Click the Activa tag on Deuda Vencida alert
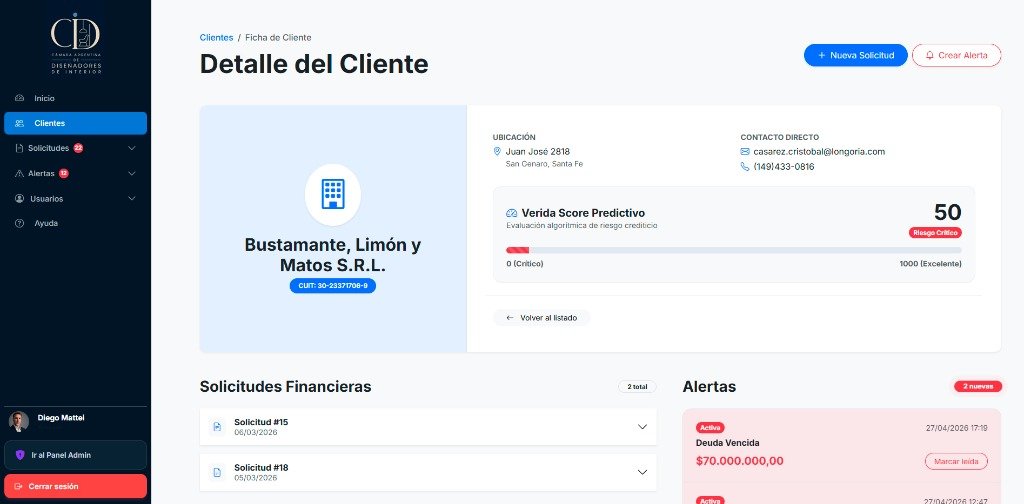This screenshot has height=504, width=1024. tap(710, 428)
